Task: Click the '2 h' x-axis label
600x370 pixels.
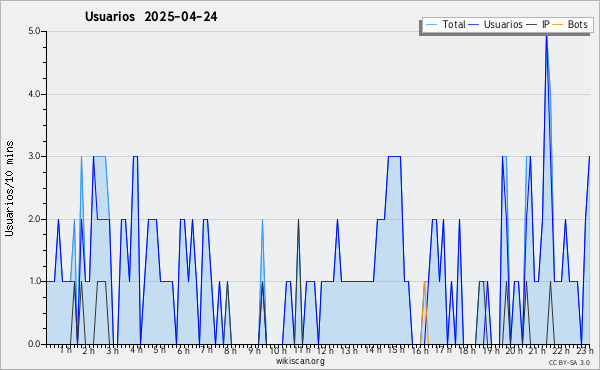Action: coord(88,351)
